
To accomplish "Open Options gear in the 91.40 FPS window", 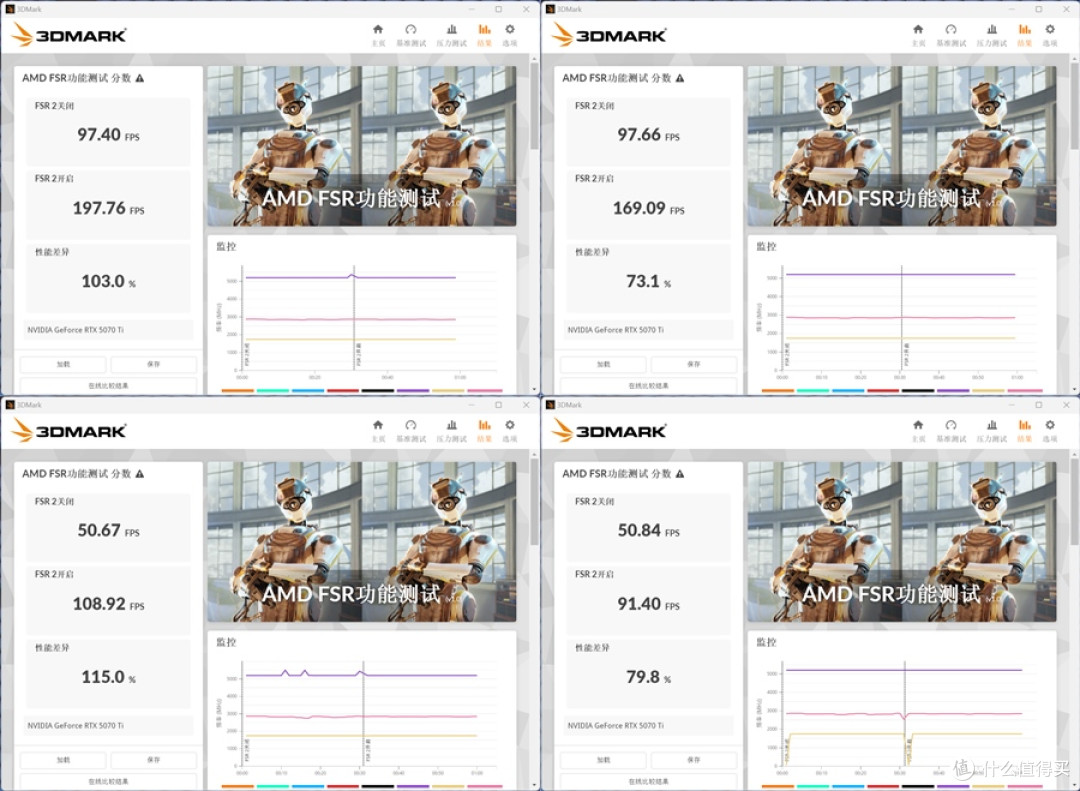I will (1050, 430).
